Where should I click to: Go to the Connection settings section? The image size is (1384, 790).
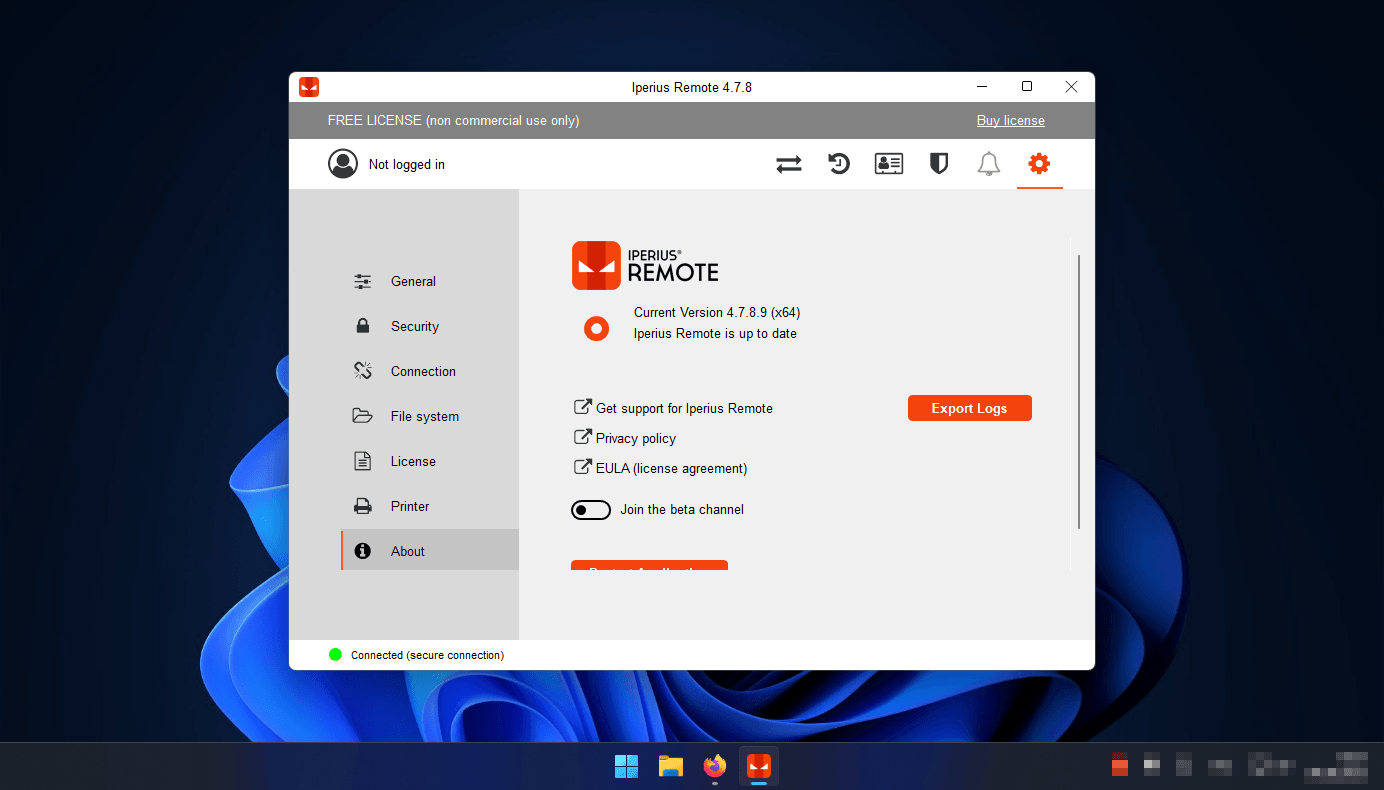(x=430, y=372)
